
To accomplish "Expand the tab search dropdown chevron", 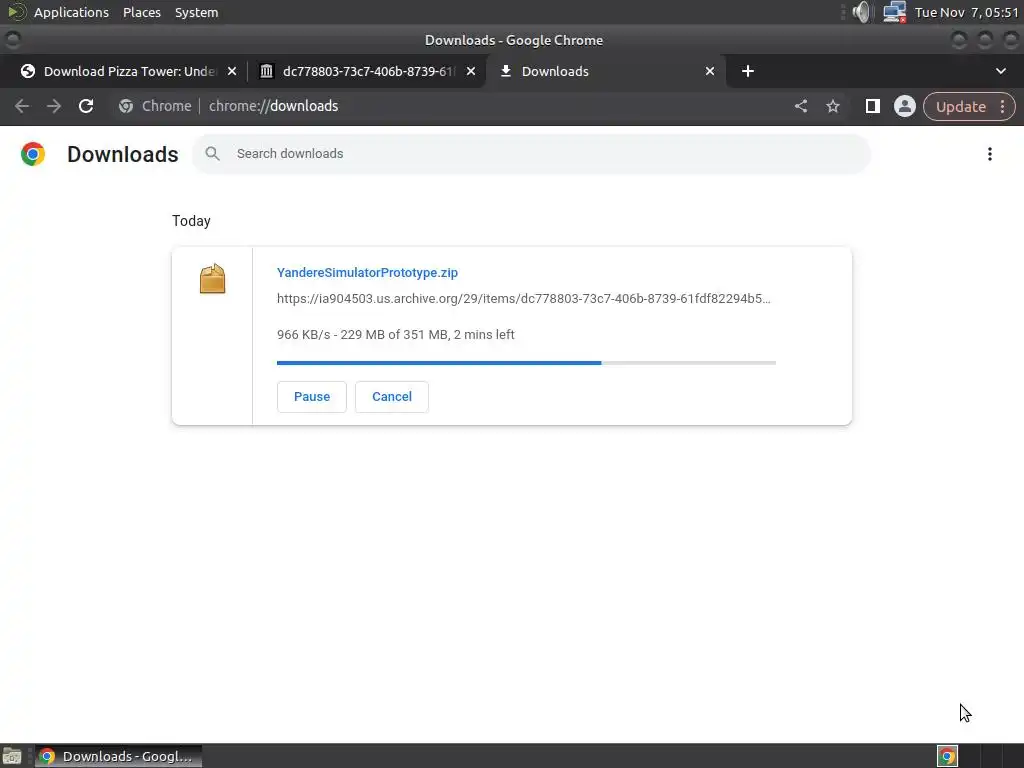I will point(1000,71).
